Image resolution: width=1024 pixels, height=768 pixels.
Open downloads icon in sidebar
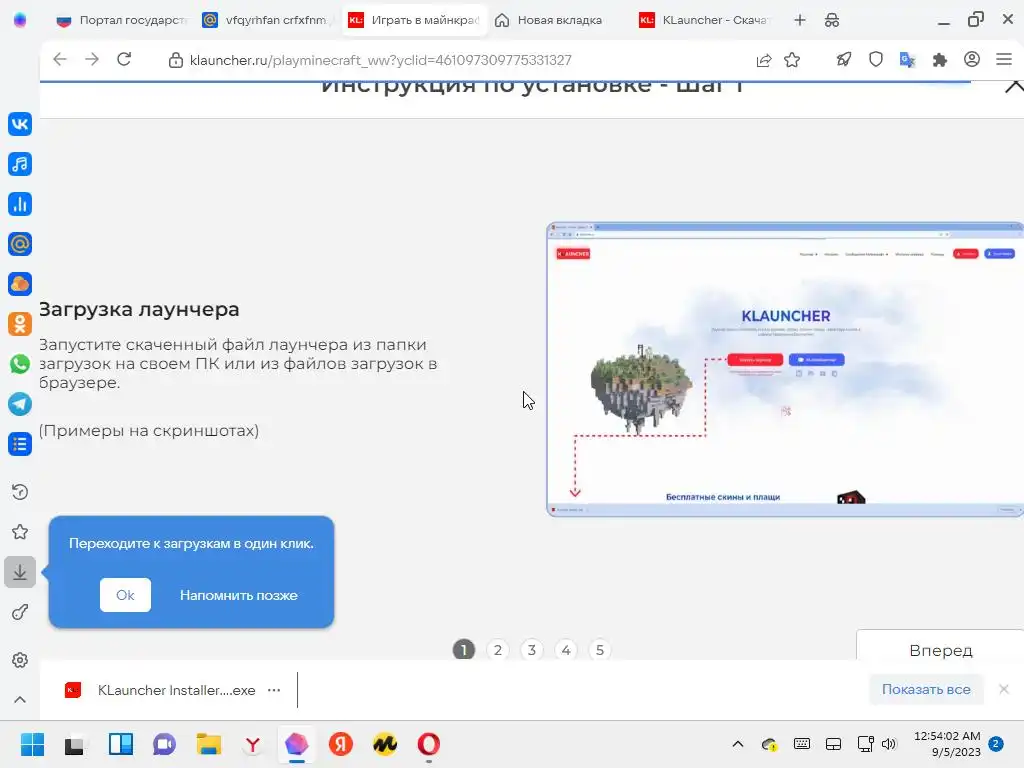coord(20,572)
